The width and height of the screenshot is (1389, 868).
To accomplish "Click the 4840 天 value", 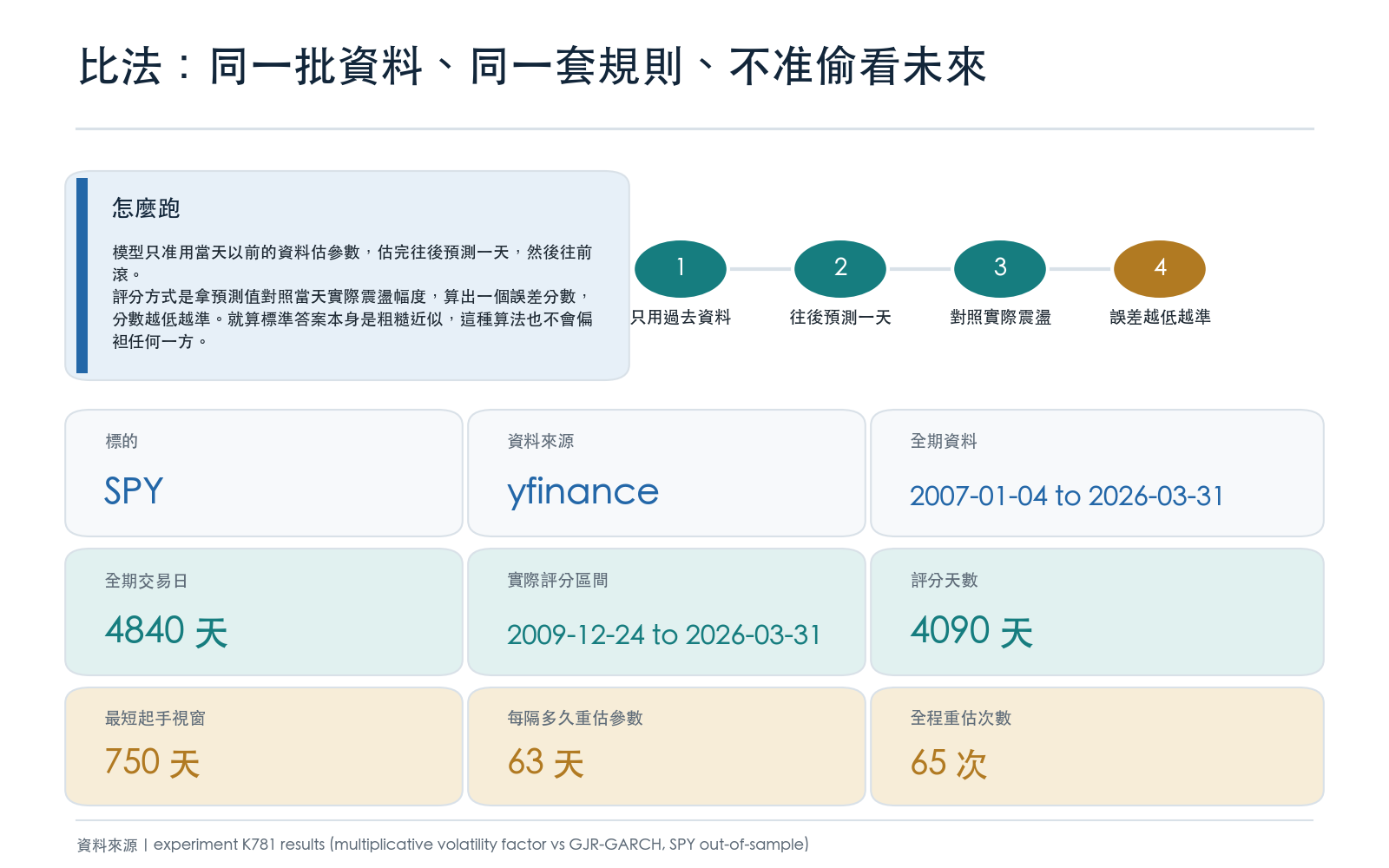I will point(167,631).
